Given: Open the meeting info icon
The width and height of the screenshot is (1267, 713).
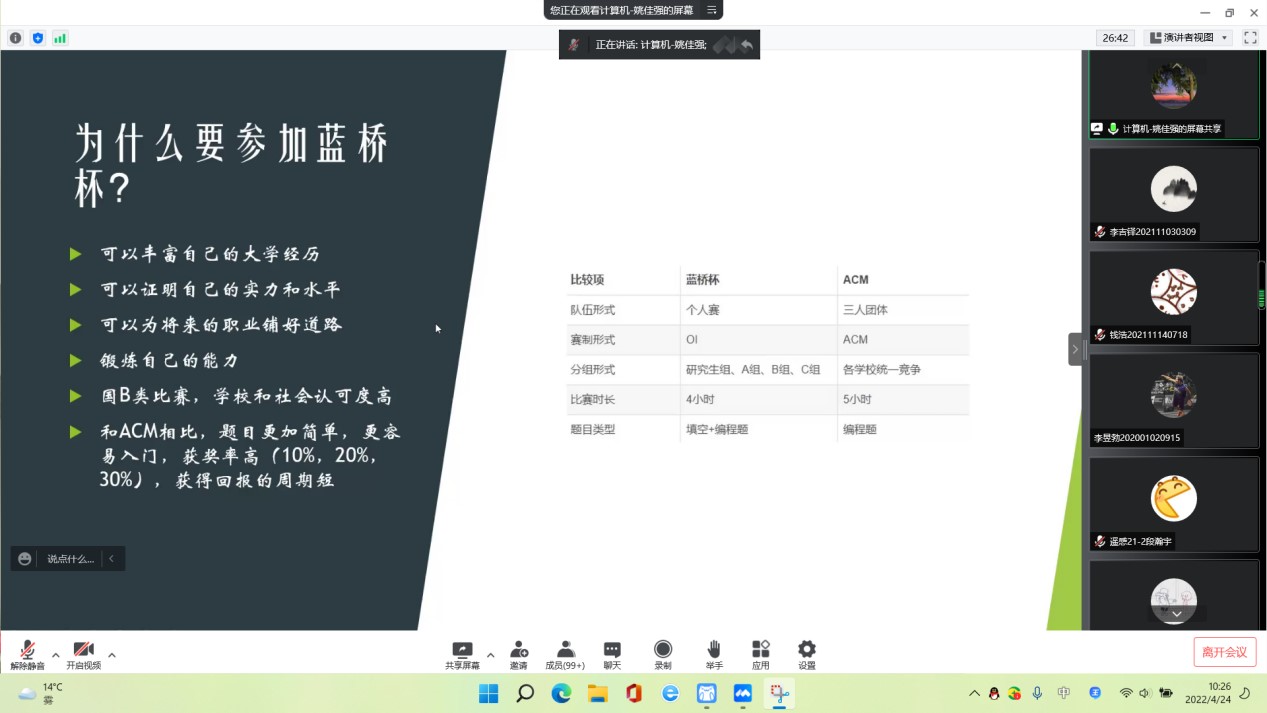Looking at the screenshot, I should coord(16,38).
